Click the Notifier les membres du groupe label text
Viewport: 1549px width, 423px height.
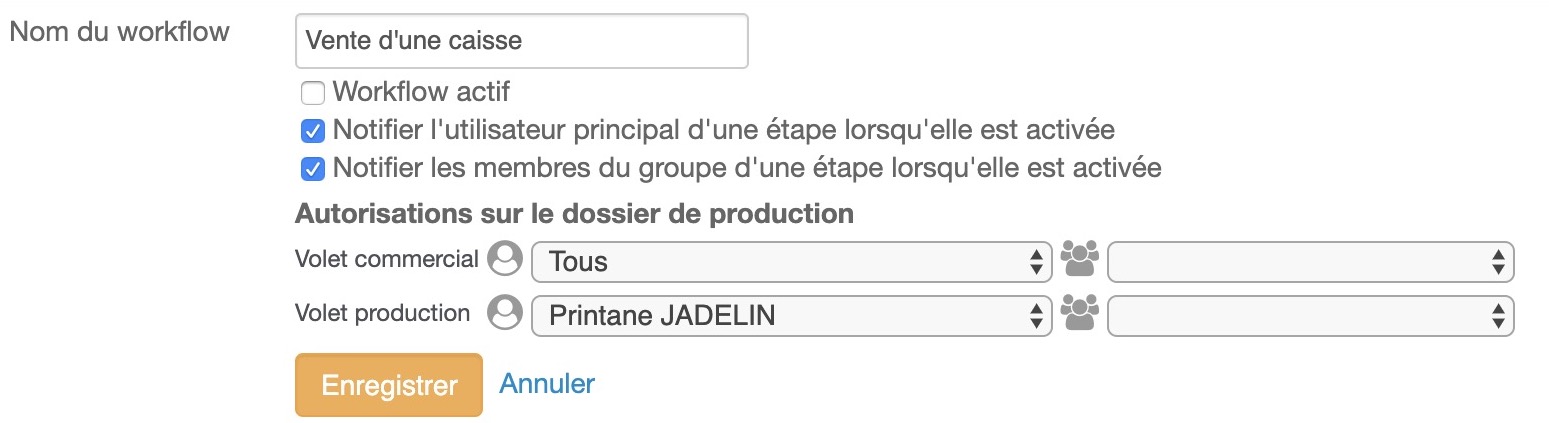(x=747, y=168)
